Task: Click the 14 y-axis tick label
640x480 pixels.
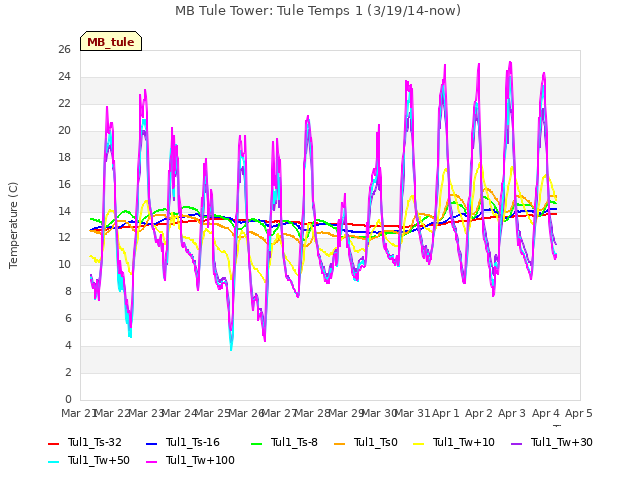Action: (64, 211)
